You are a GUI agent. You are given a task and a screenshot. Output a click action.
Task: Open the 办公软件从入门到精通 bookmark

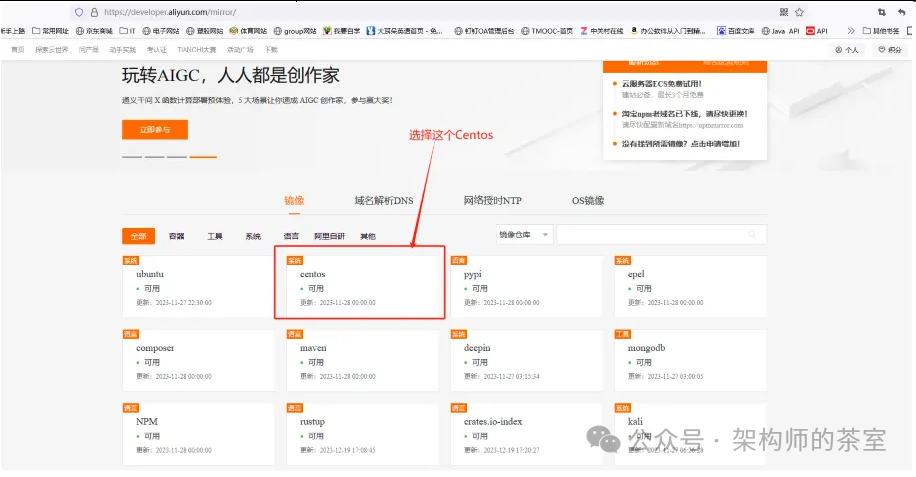[668, 31]
